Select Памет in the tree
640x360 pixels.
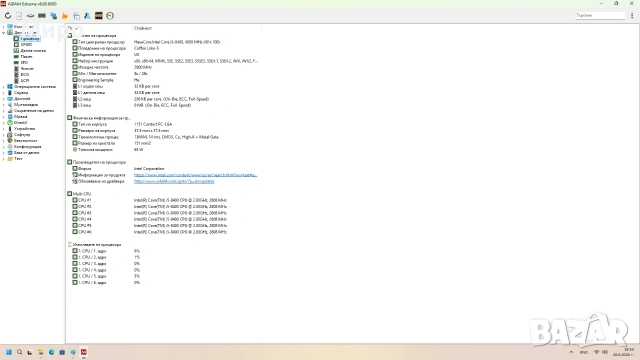[27, 57]
